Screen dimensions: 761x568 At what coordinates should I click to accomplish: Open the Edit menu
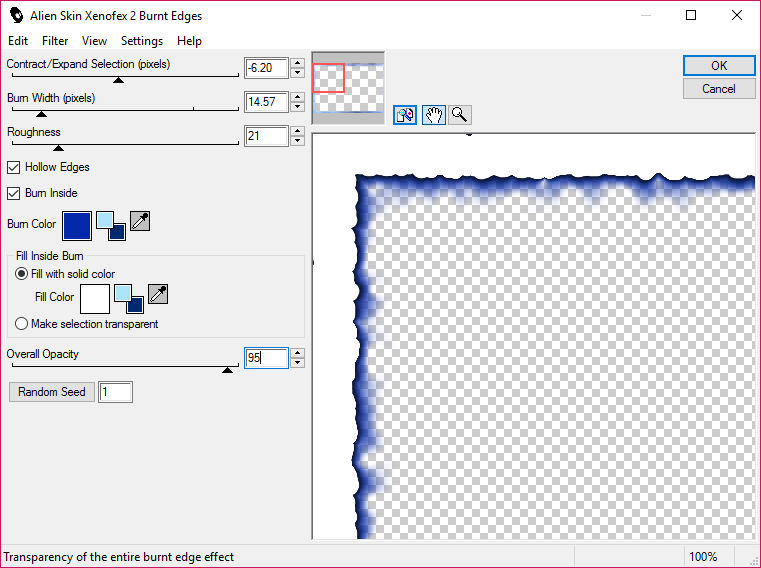click(18, 41)
